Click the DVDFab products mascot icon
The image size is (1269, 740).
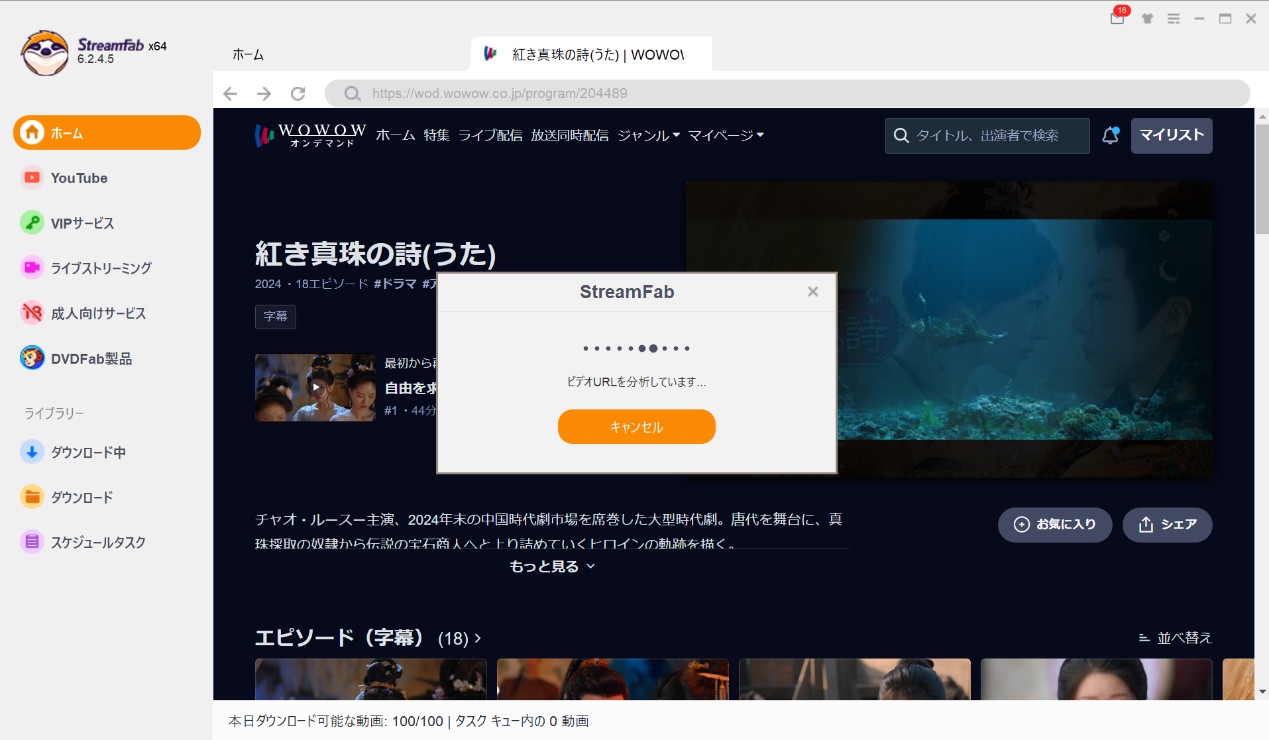pyautogui.click(x=32, y=358)
